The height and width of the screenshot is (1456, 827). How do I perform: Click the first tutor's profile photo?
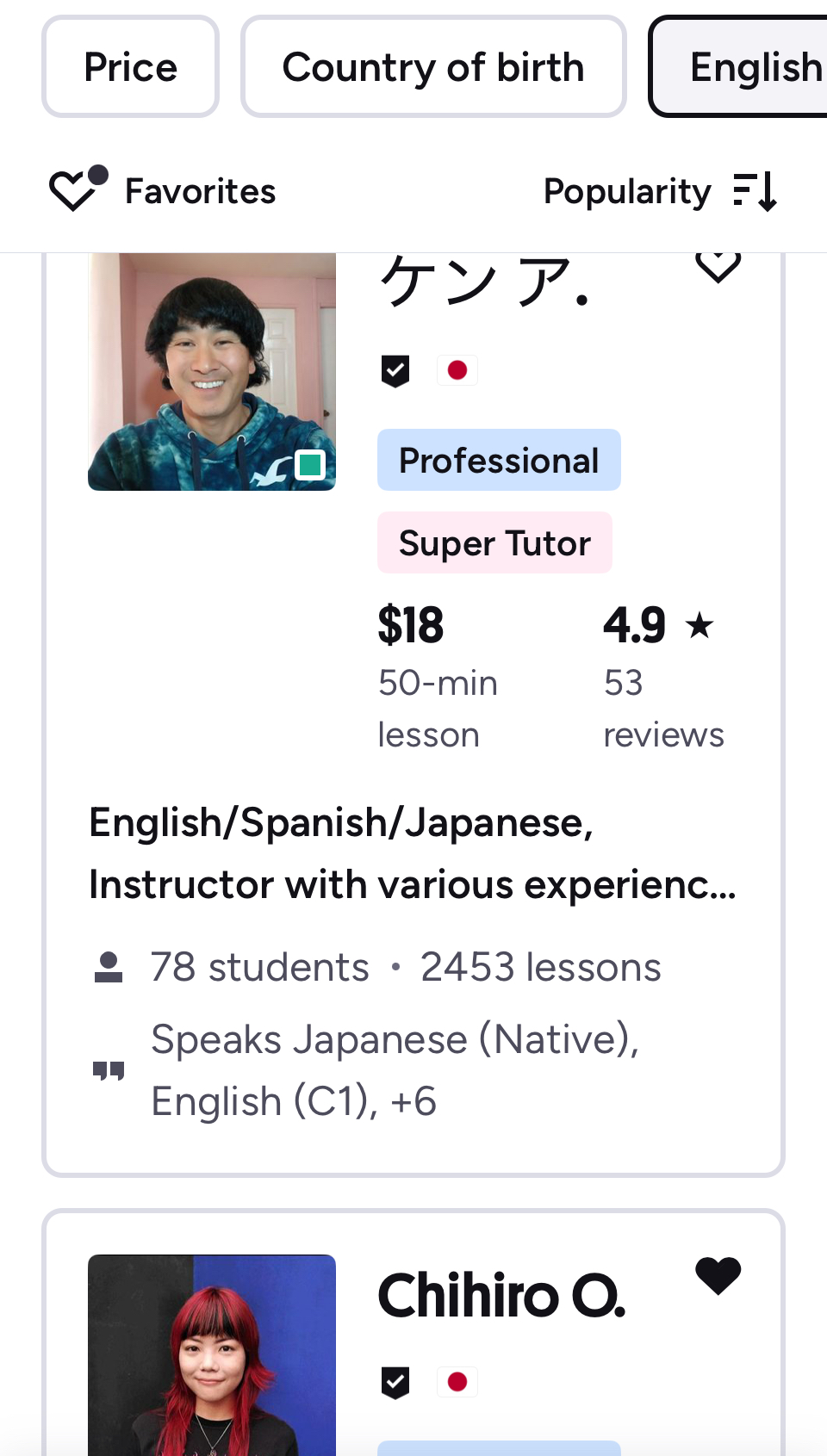point(212,371)
